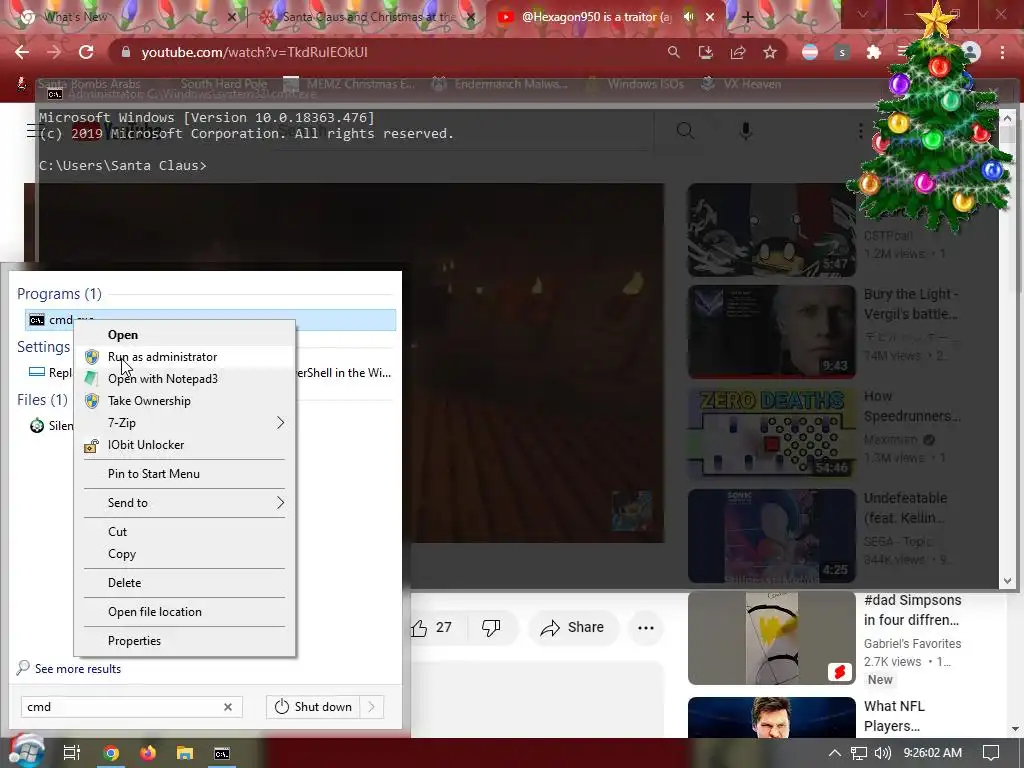The width and height of the screenshot is (1024, 768).
Task: Open Chrome from the taskbar
Action: pyautogui.click(x=110, y=753)
